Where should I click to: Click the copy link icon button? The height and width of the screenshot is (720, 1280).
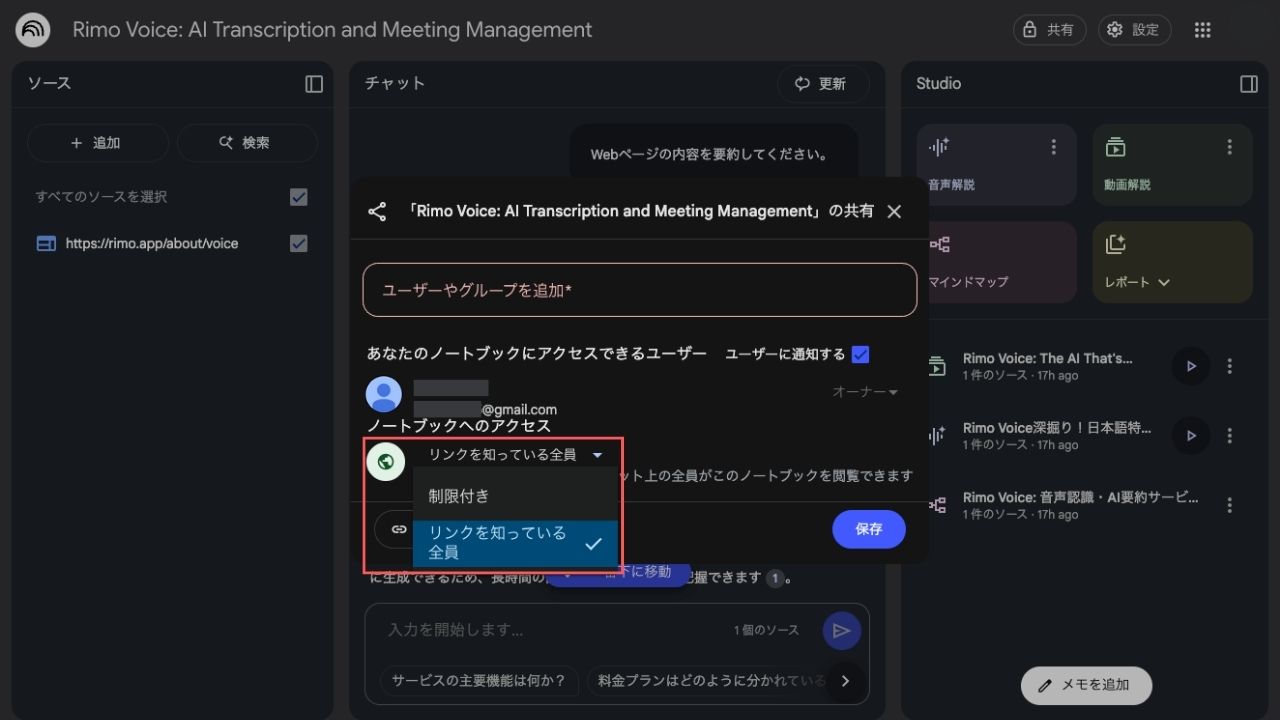[398, 529]
